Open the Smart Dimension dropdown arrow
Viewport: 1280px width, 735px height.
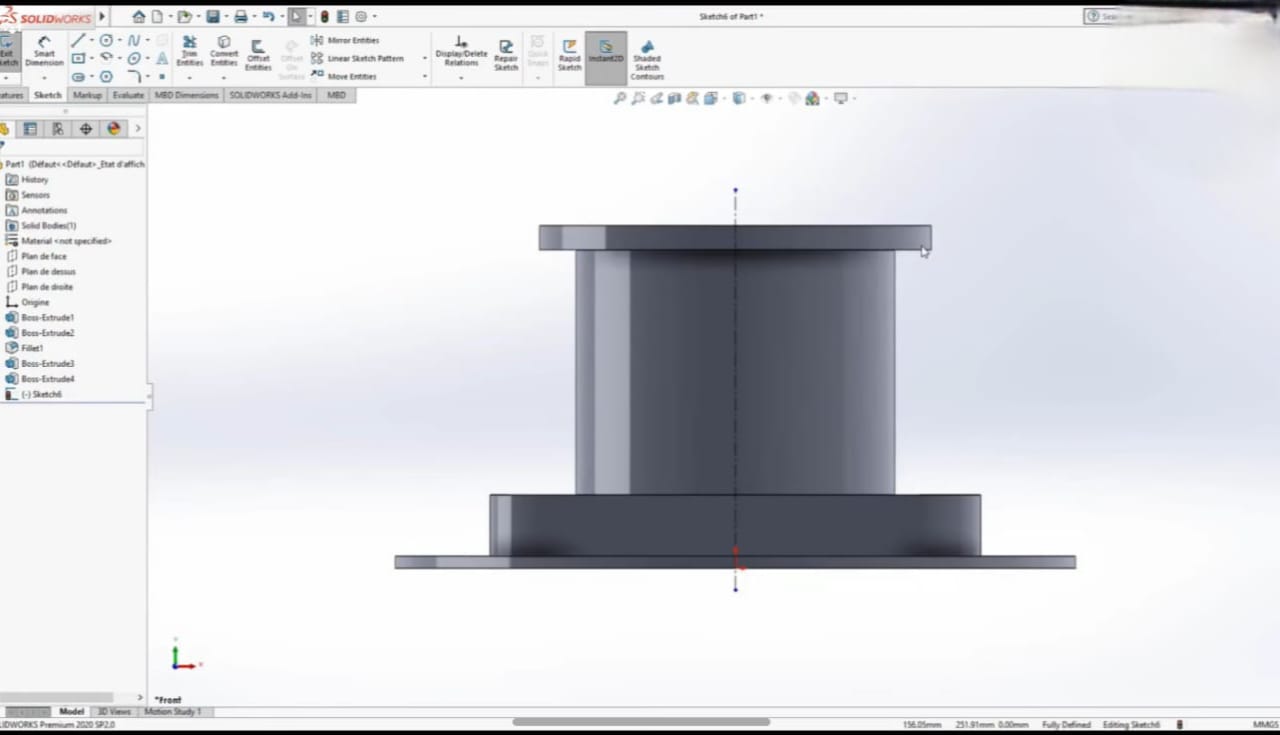[x=44, y=78]
